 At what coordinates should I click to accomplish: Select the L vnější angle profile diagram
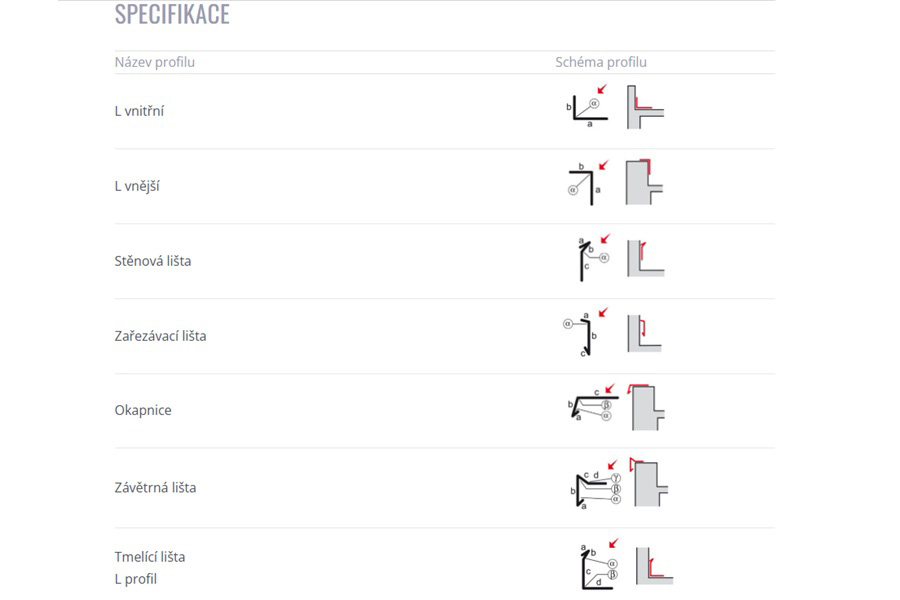pyautogui.click(x=587, y=183)
